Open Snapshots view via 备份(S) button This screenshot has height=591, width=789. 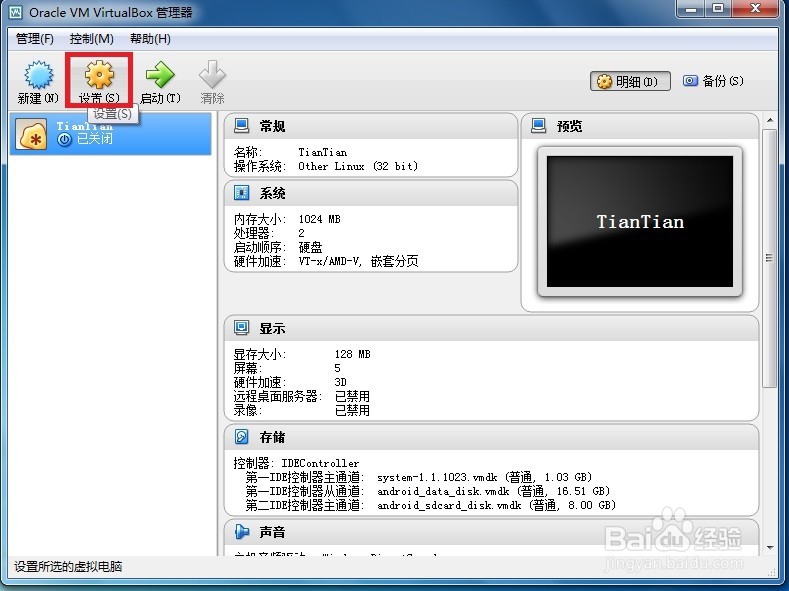(x=713, y=80)
